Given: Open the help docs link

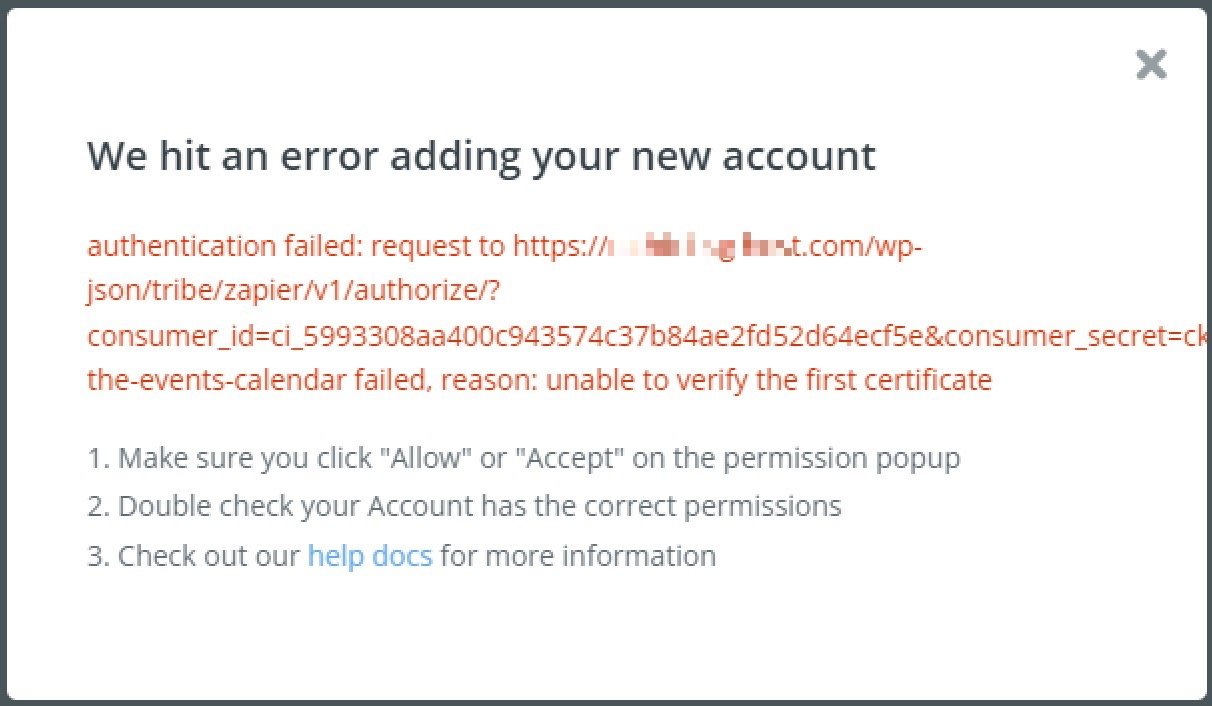Looking at the screenshot, I should [370, 555].
